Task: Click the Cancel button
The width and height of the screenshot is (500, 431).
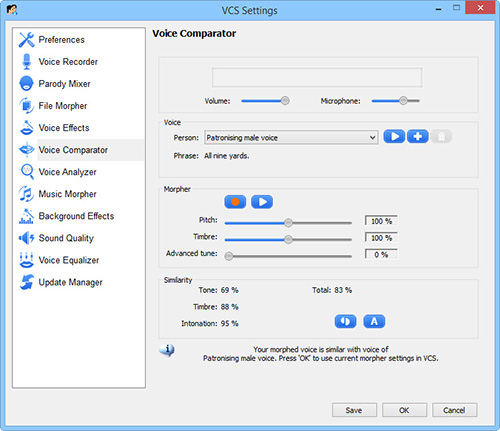Action: [x=455, y=410]
